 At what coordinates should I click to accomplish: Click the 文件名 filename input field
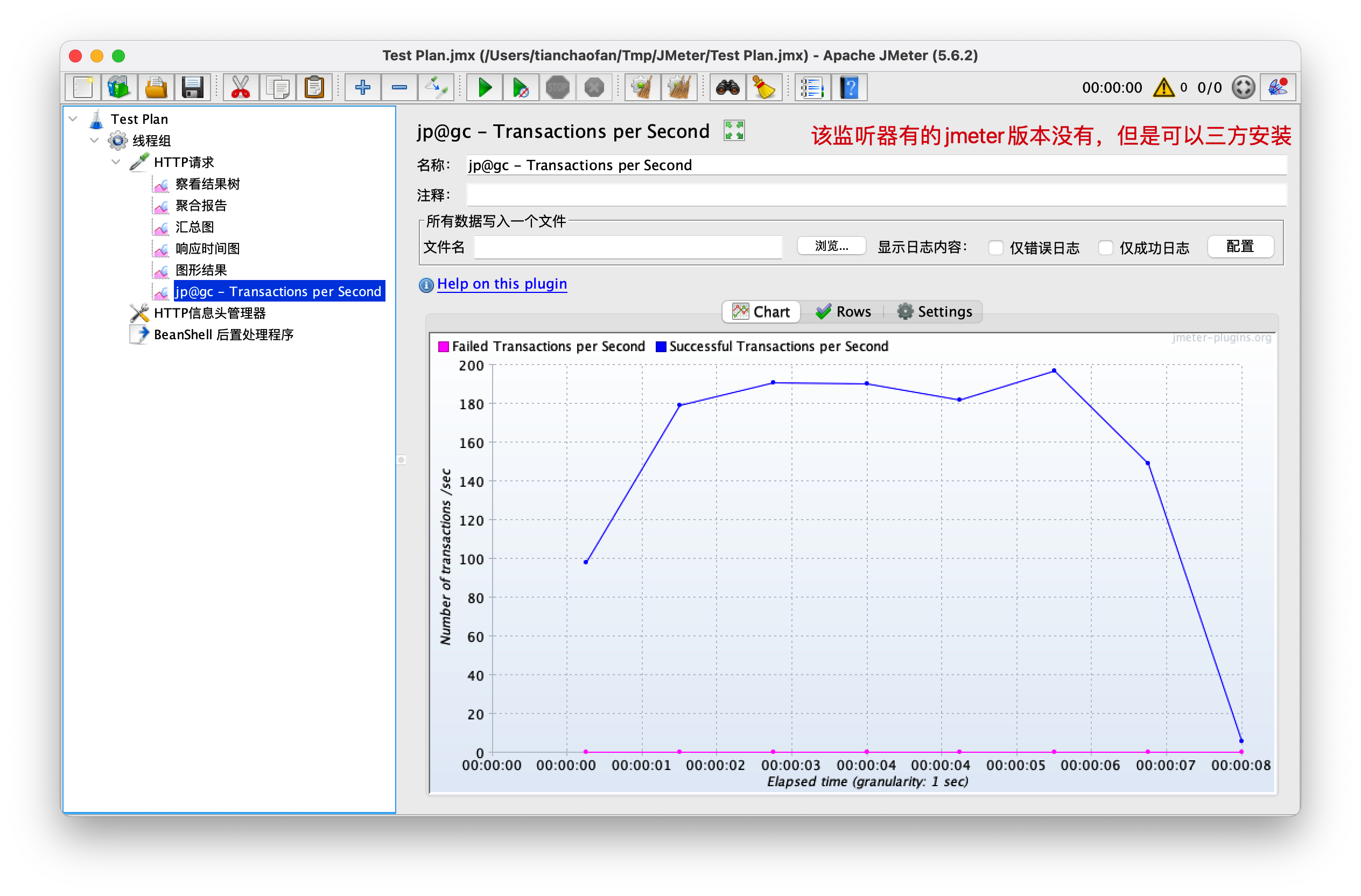pyautogui.click(x=628, y=248)
